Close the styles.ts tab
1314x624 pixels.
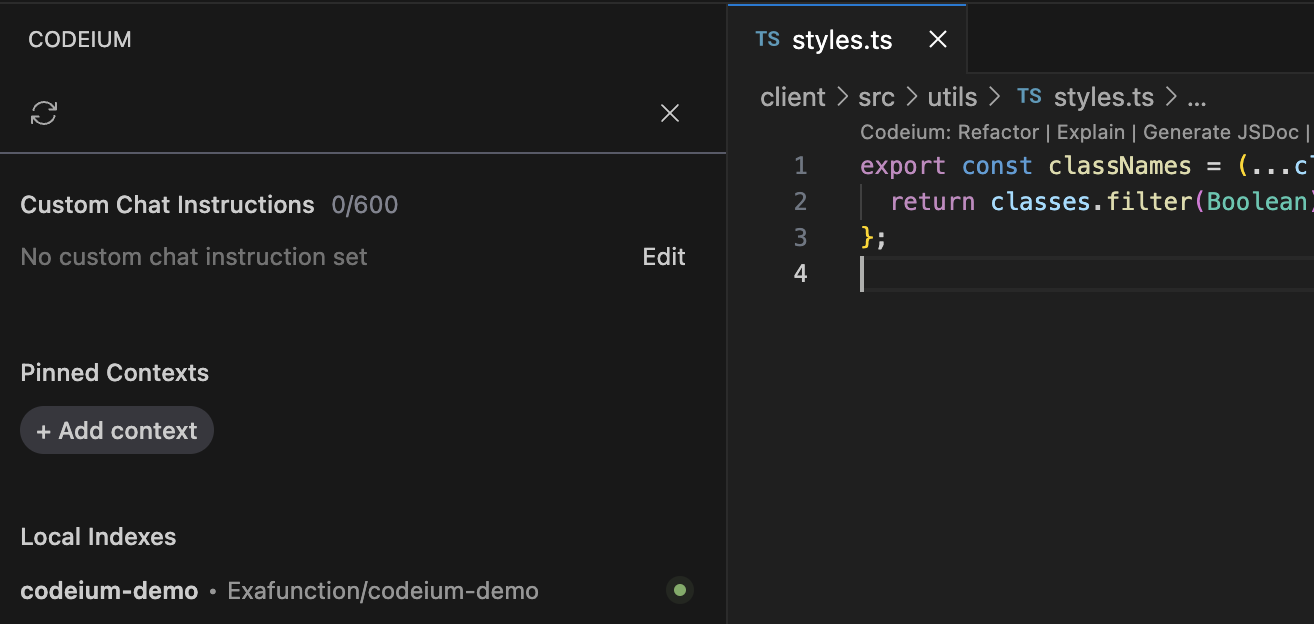point(937,40)
